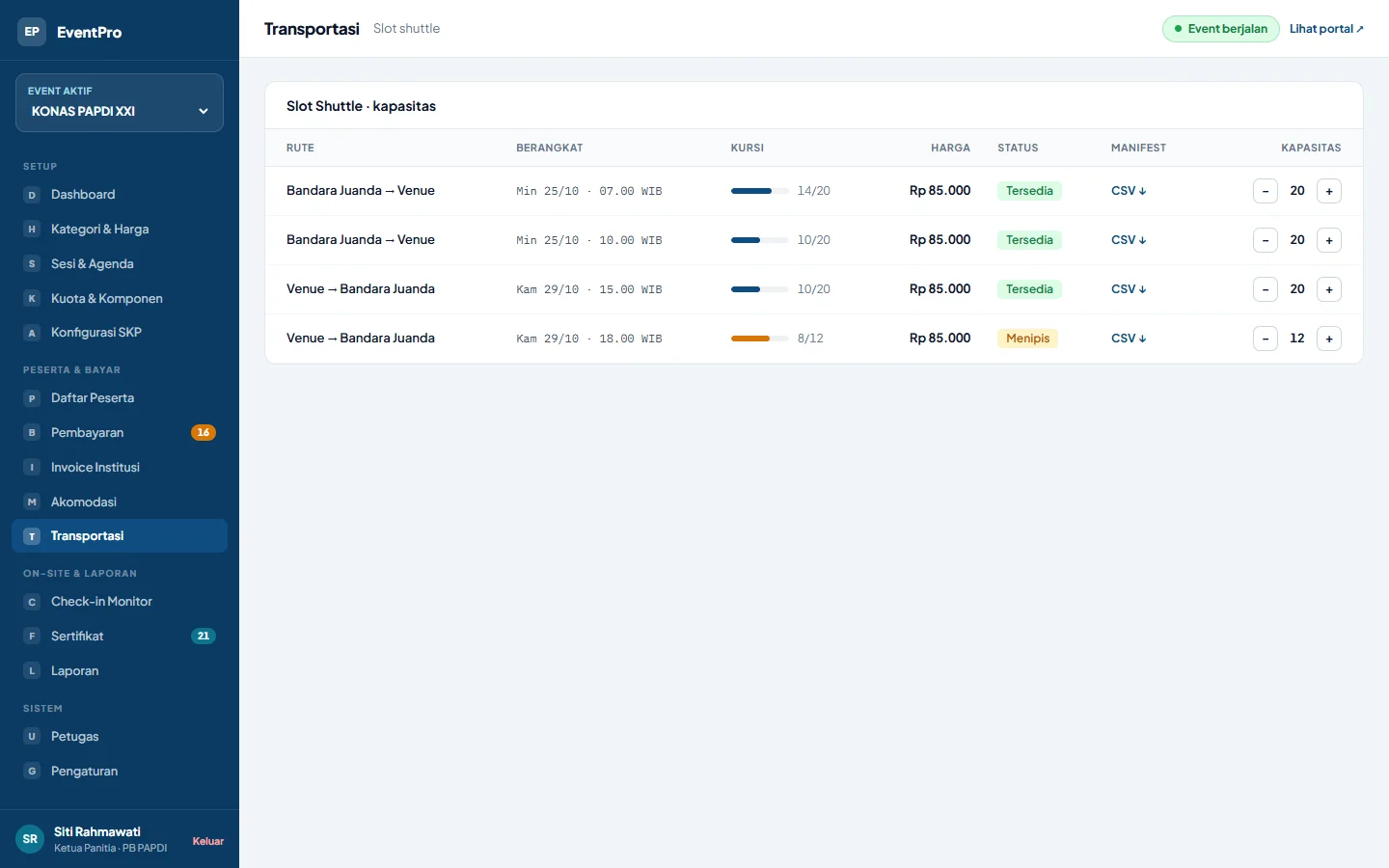Image resolution: width=1389 pixels, height=868 pixels.
Task: Open the KONAS PAPDI XXI event dropdown
Action: click(x=120, y=102)
